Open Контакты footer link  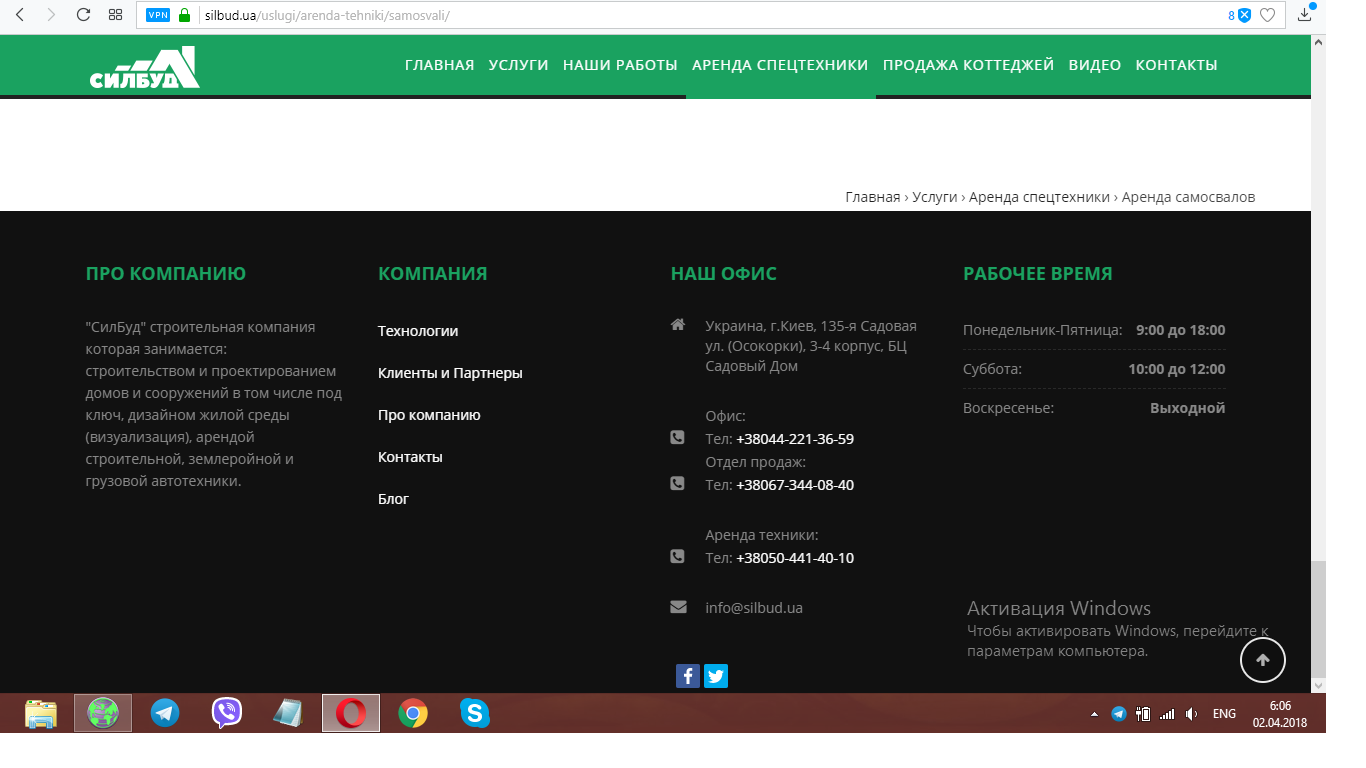[410, 457]
